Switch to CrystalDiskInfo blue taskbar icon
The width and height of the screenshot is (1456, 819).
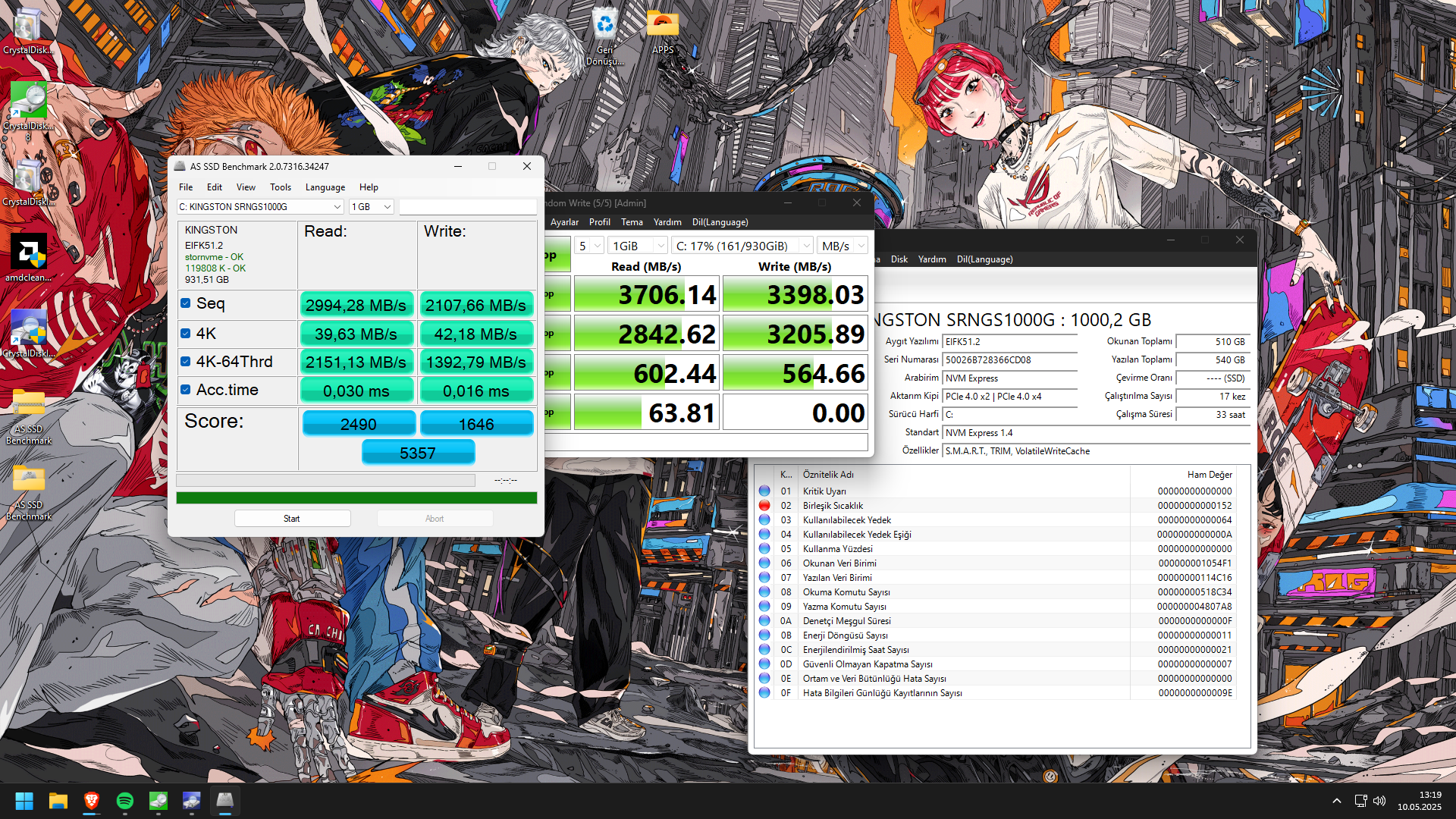[192, 801]
